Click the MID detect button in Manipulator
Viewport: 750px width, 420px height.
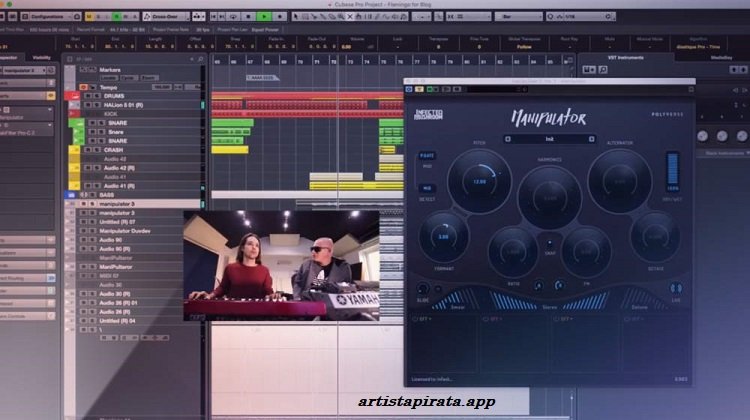427,188
